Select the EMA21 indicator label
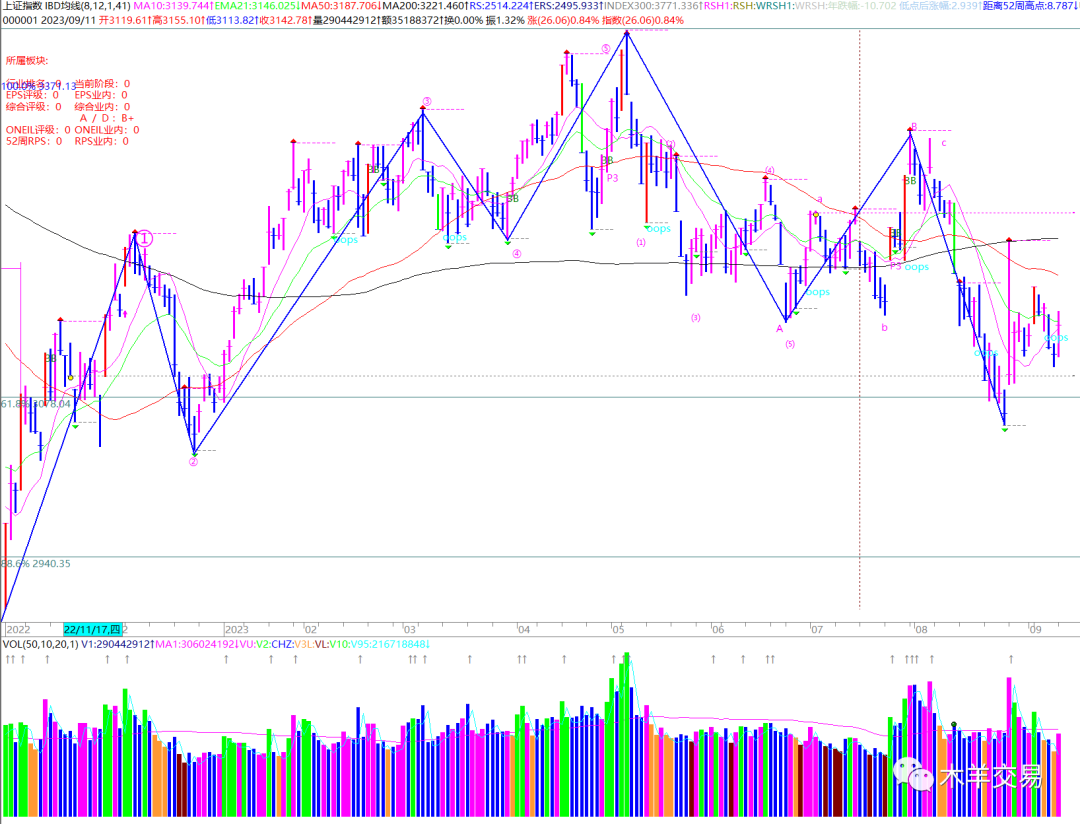Viewport: 1080px width, 824px height. tap(240, 6)
